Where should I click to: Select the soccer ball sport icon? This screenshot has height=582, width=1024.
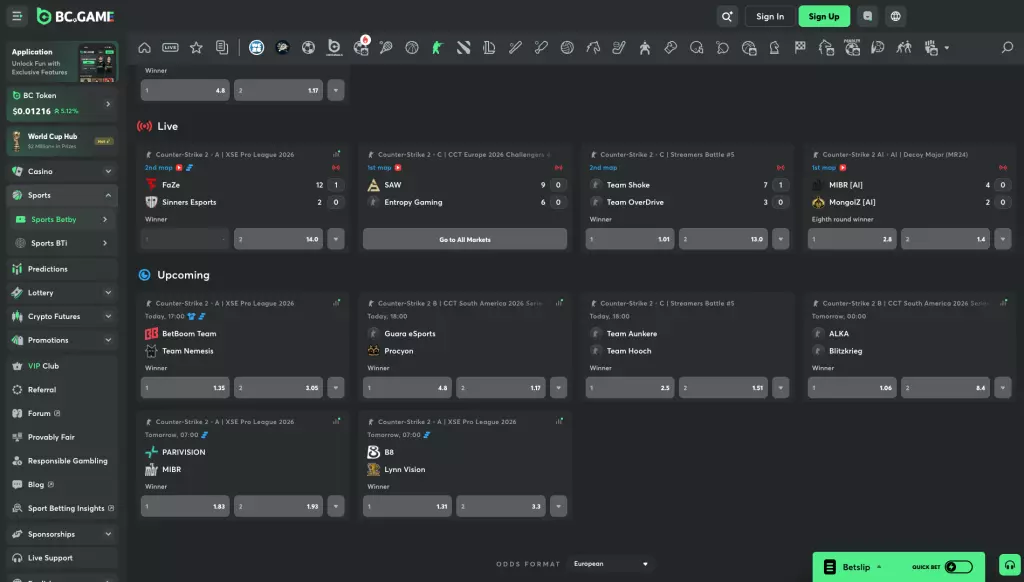[308, 48]
